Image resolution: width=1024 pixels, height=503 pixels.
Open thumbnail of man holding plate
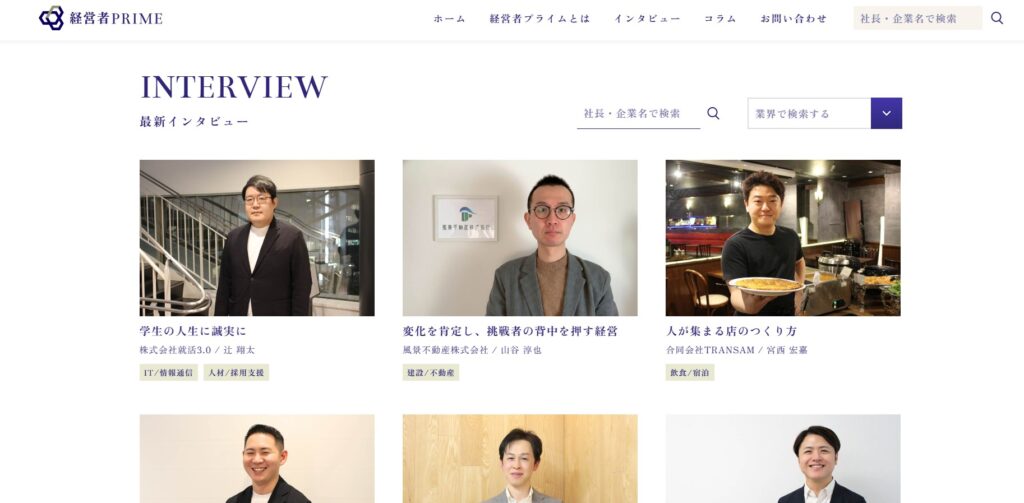(x=783, y=238)
